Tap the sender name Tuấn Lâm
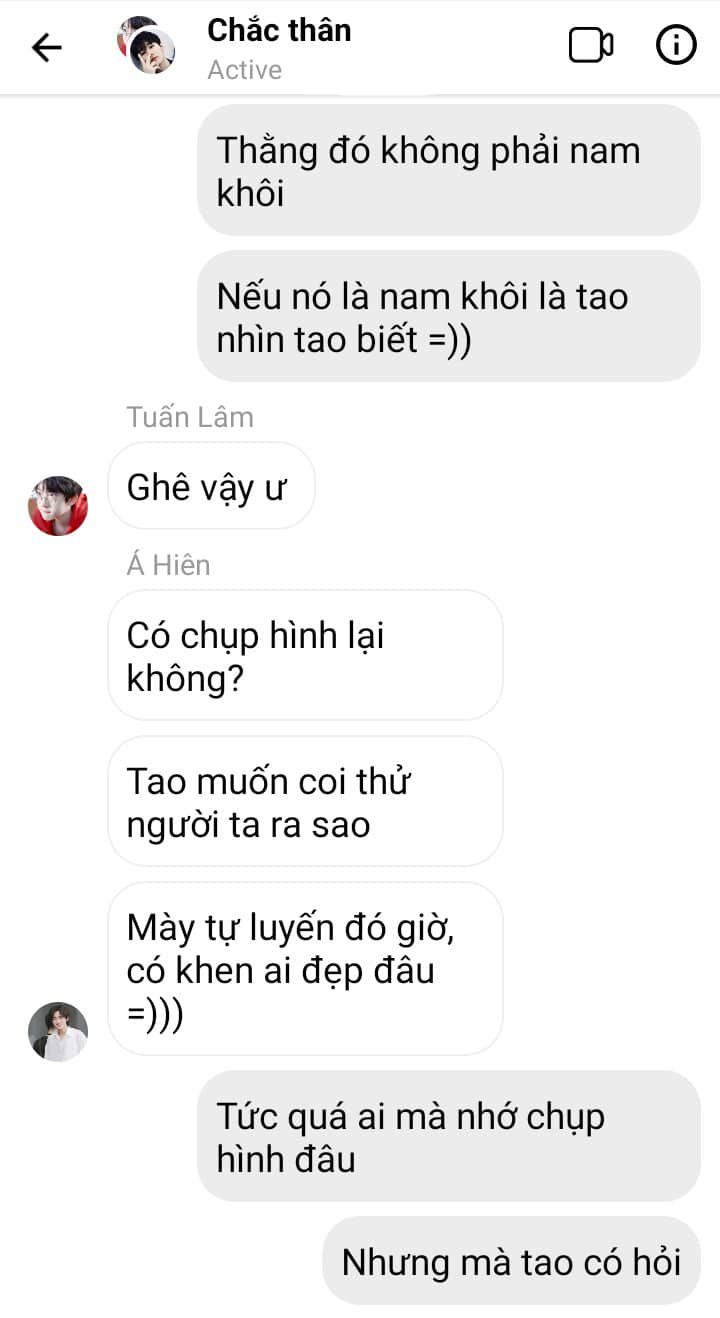The height and width of the screenshot is (1318, 720). pyautogui.click(x=190, y=417)
